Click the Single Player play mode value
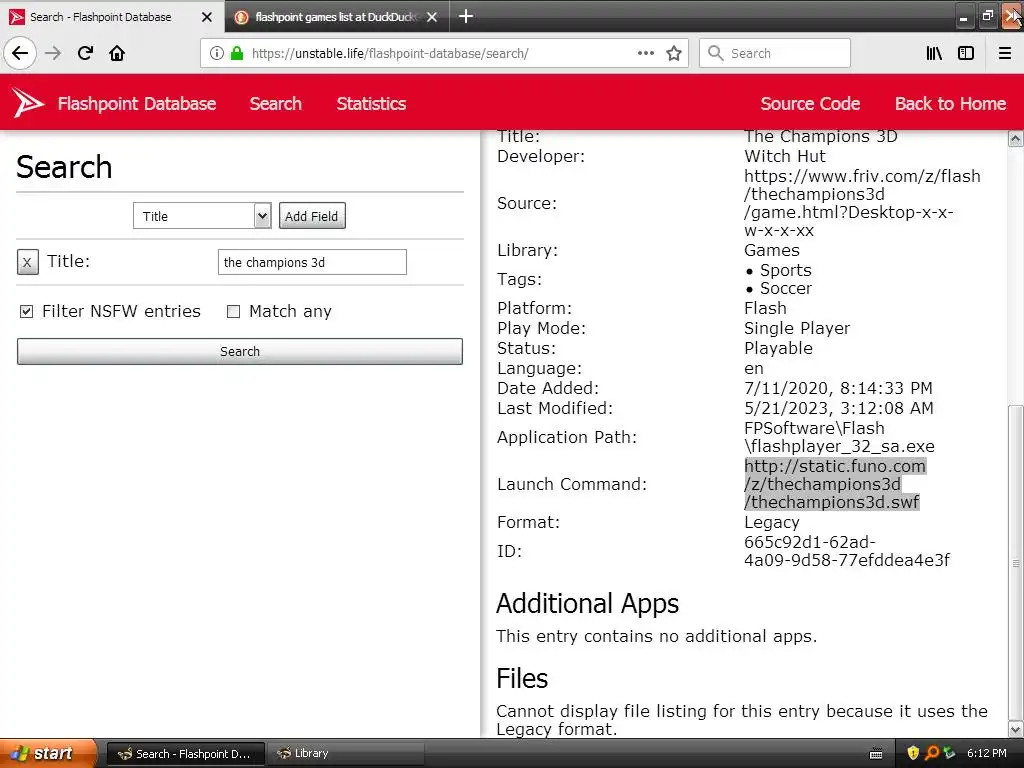Viewport: 1024px width, 768px height. pos(797,328)
